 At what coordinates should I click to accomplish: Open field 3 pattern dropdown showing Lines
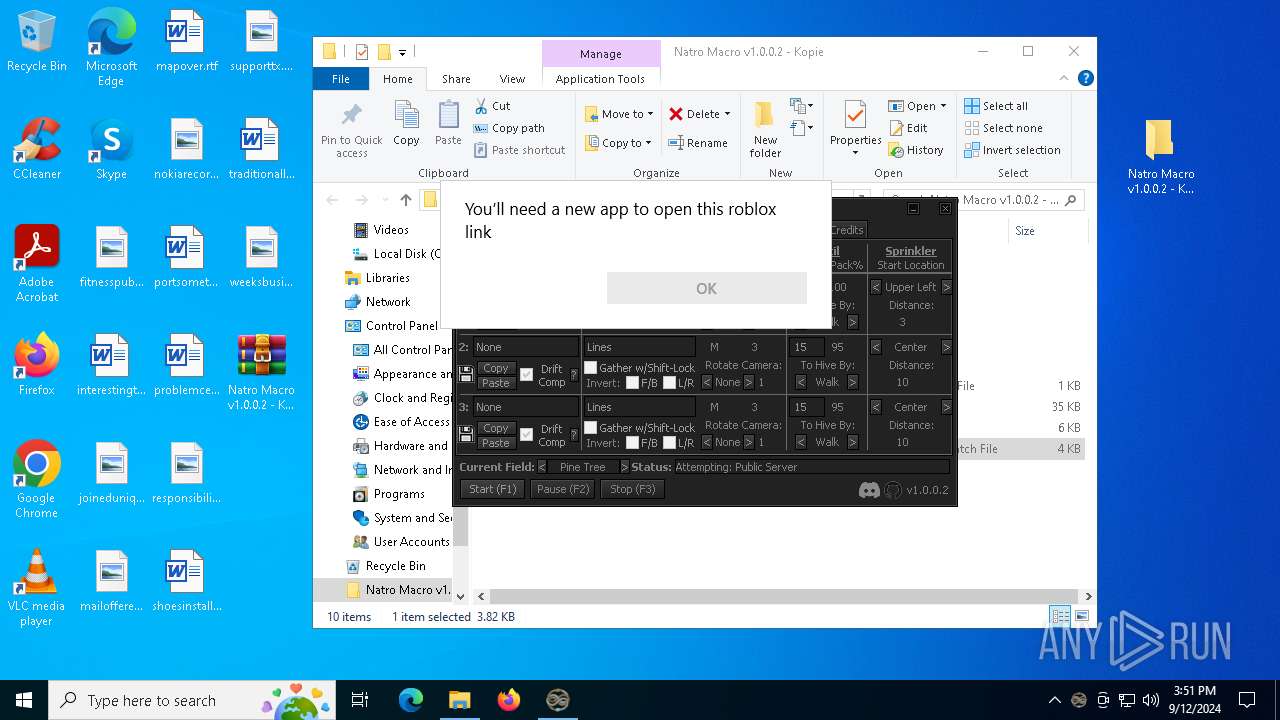click(x=639, y=407)
